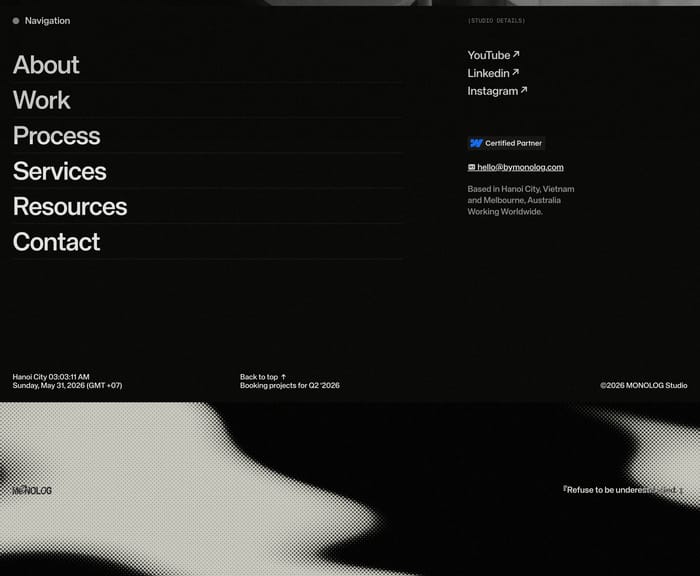Open the Resources page
700x576 pixels.
70,206
